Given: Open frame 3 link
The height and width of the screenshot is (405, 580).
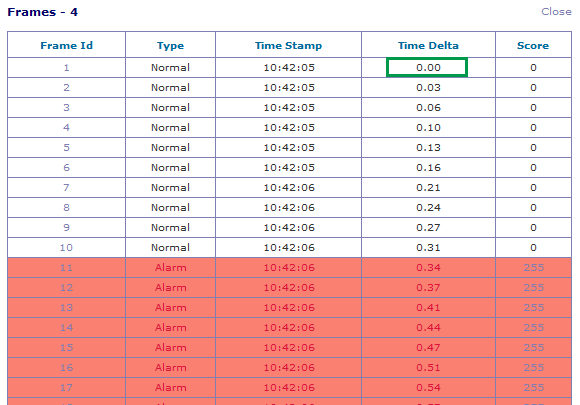Looking at the screenshot, I should click(x=66, y=108).
